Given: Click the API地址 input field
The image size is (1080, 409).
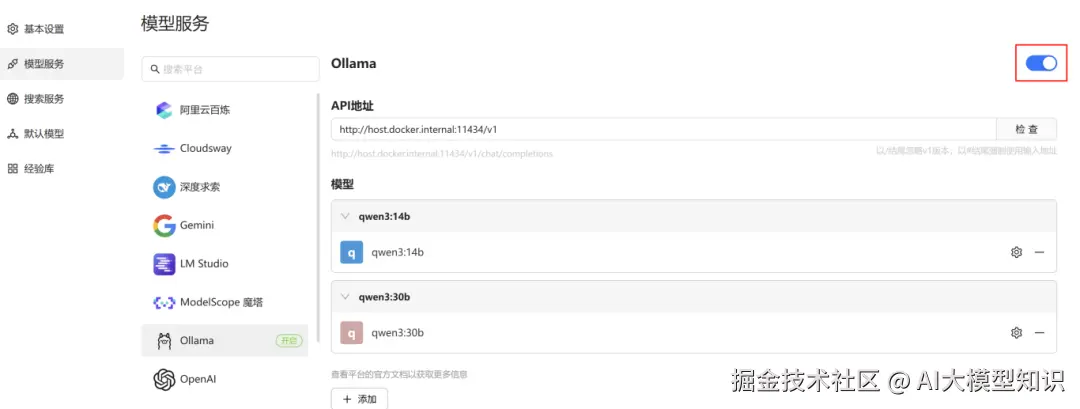Looking at the screenshot, I should 663,129.
